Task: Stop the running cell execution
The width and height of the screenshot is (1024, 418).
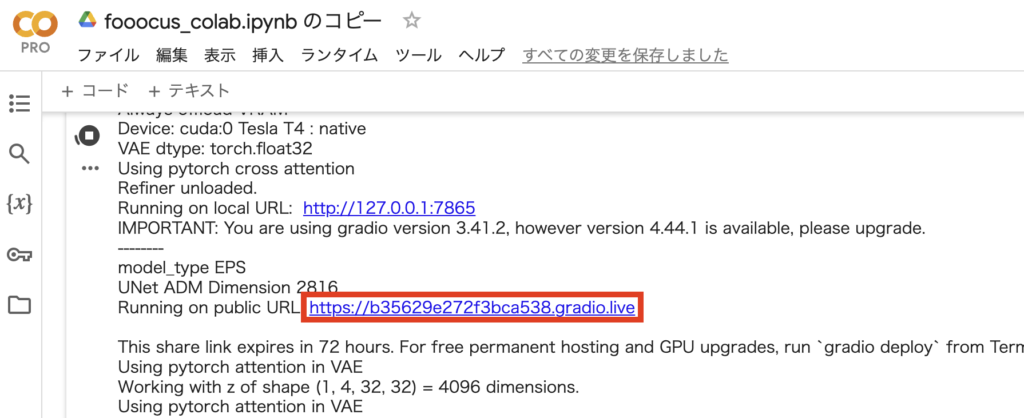Action: [88, 136]
